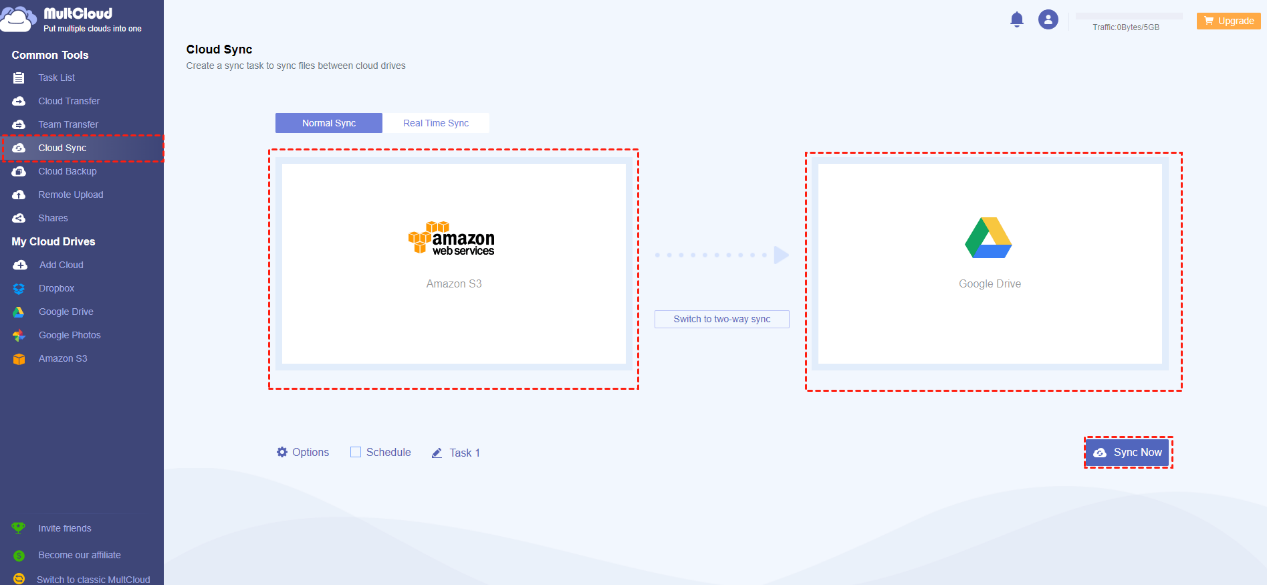Click the Remote Upload icon

point(18,195)
